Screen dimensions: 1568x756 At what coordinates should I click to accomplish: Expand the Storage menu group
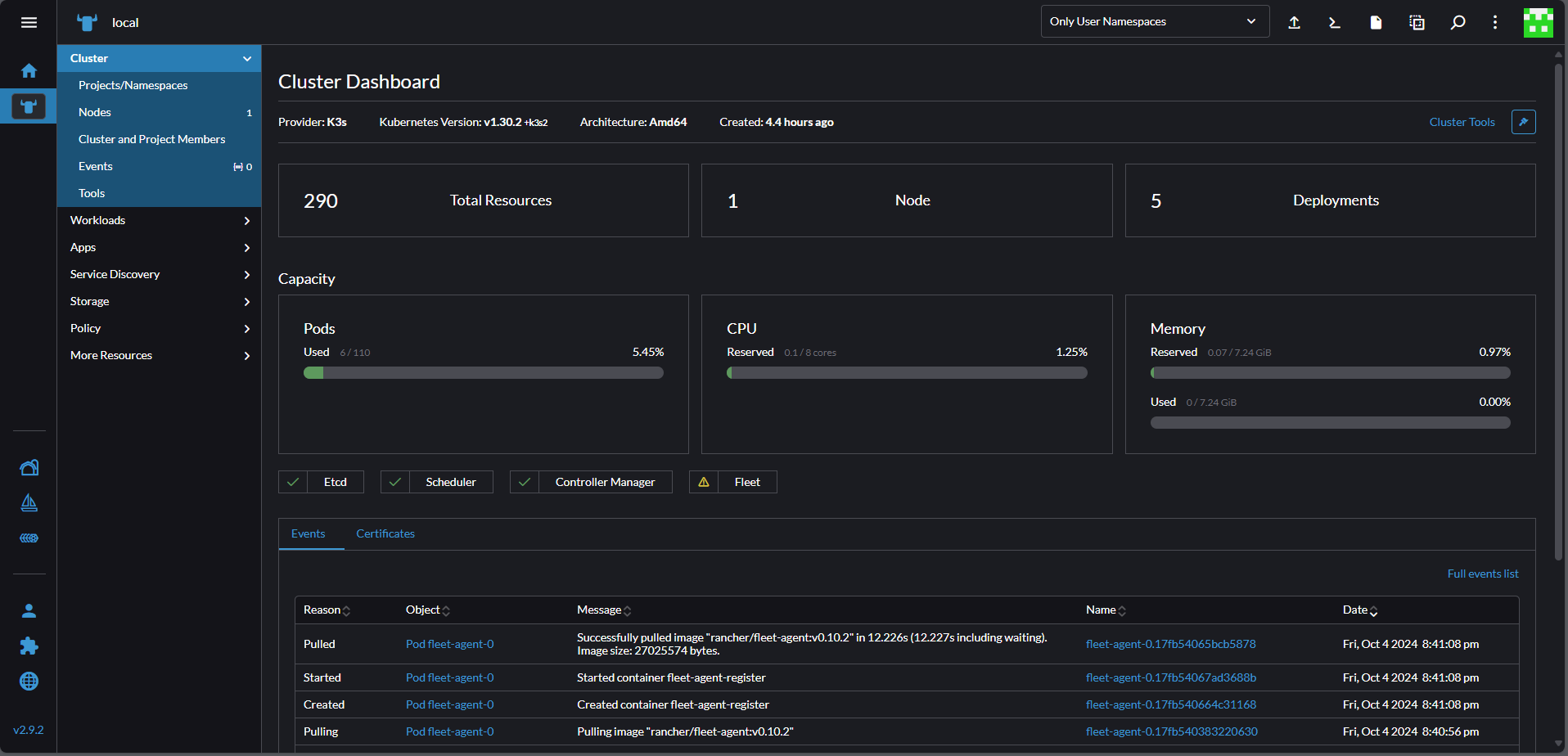(159, 301)
